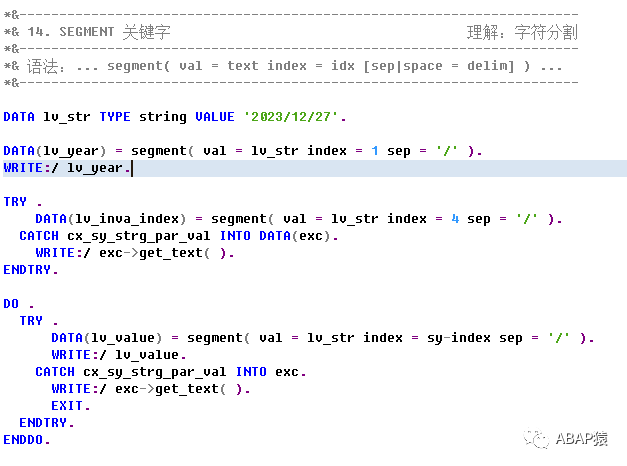Click the 'DATA(lv_inva_index)' declaration
Screen dimensions: 627x466
(x=111, y=219)
